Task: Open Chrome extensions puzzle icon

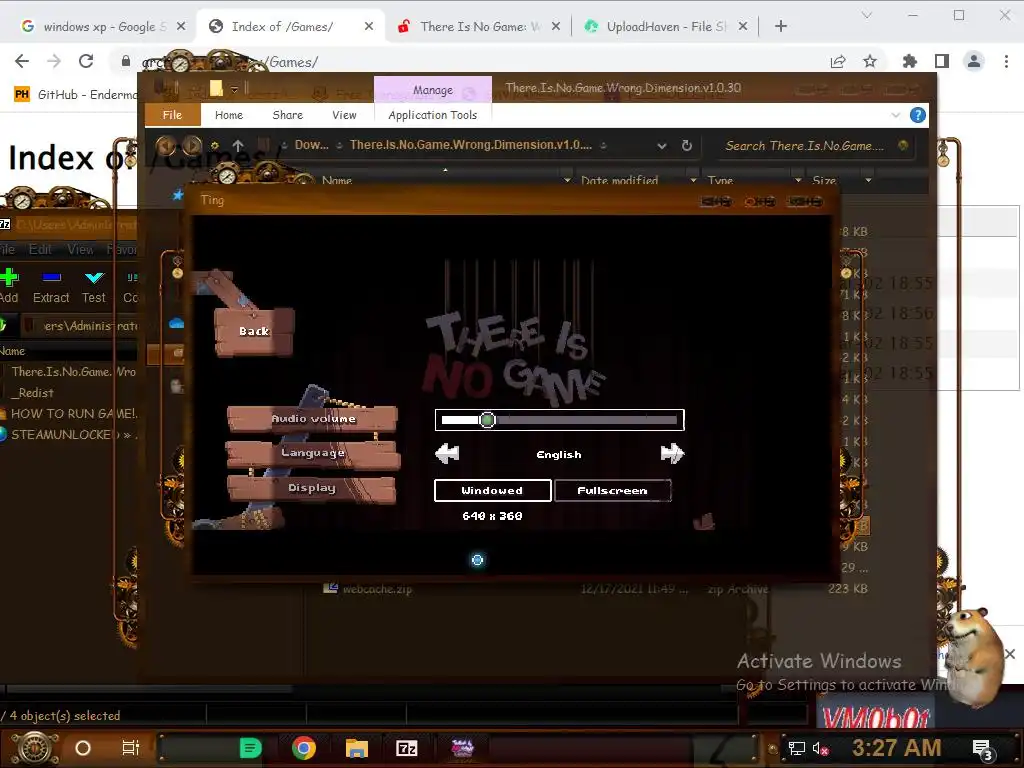Action: tap(909, 61)
